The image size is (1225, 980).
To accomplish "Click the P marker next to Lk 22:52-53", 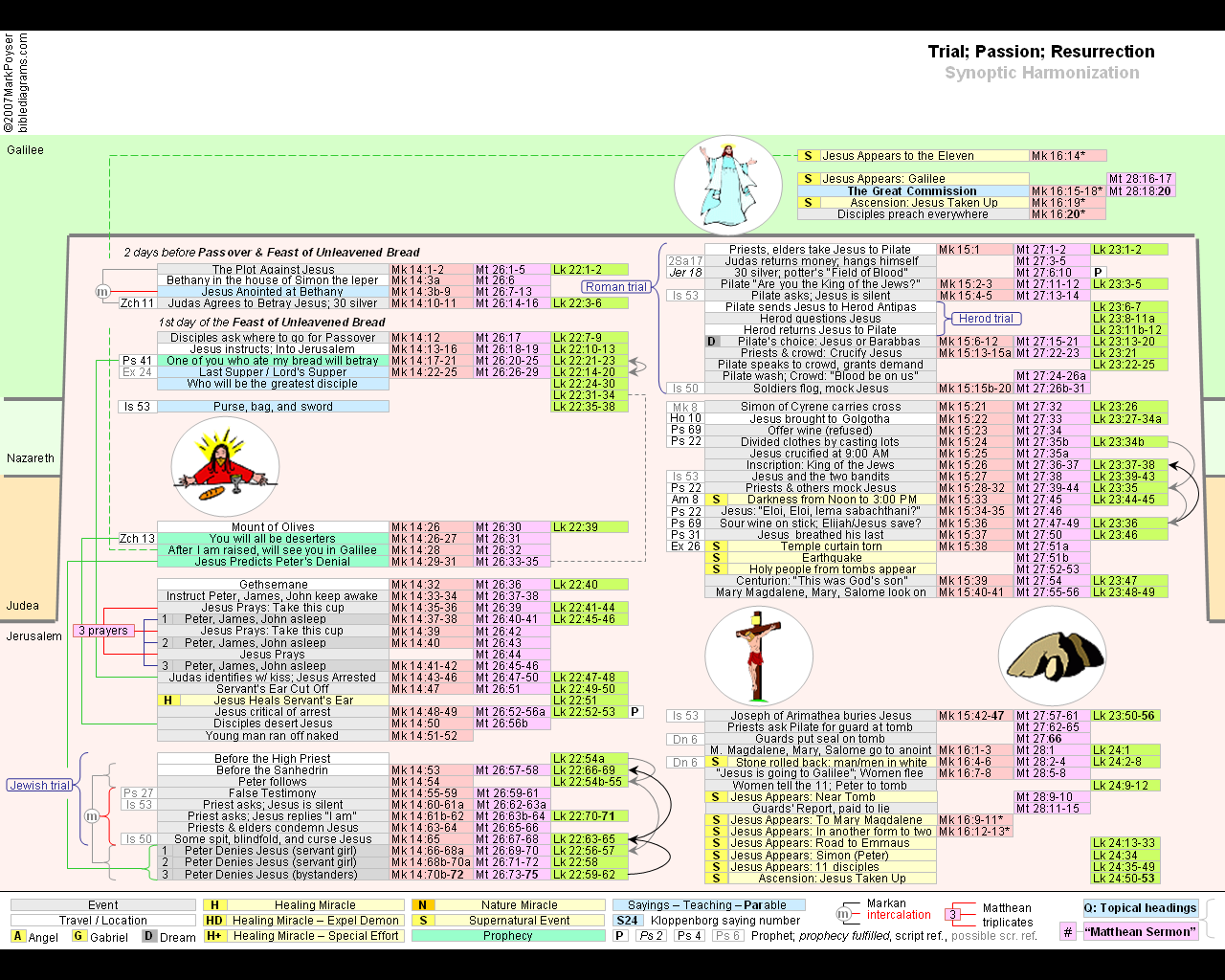I will [x=635, y=712].
